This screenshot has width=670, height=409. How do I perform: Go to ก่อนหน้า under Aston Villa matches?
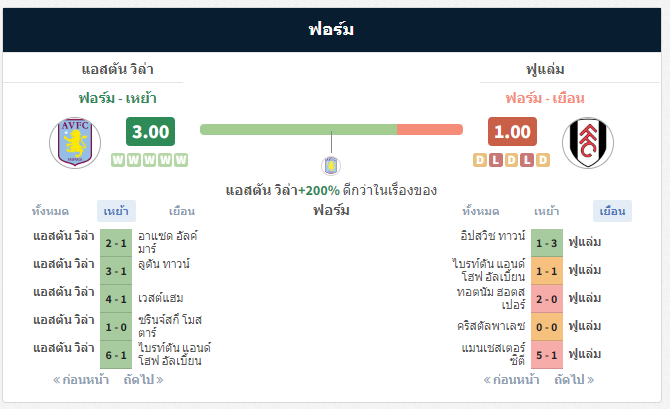(x=81, y=380)
